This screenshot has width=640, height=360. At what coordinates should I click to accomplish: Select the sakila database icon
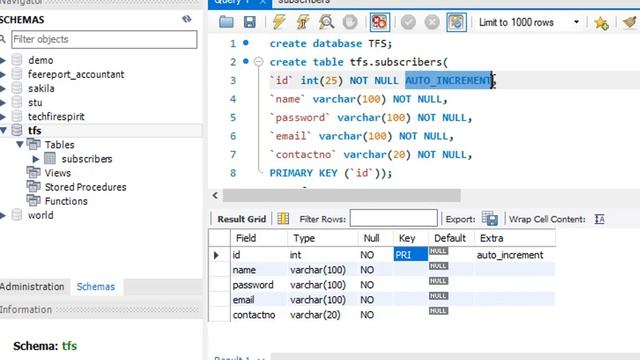click(17, 88)
